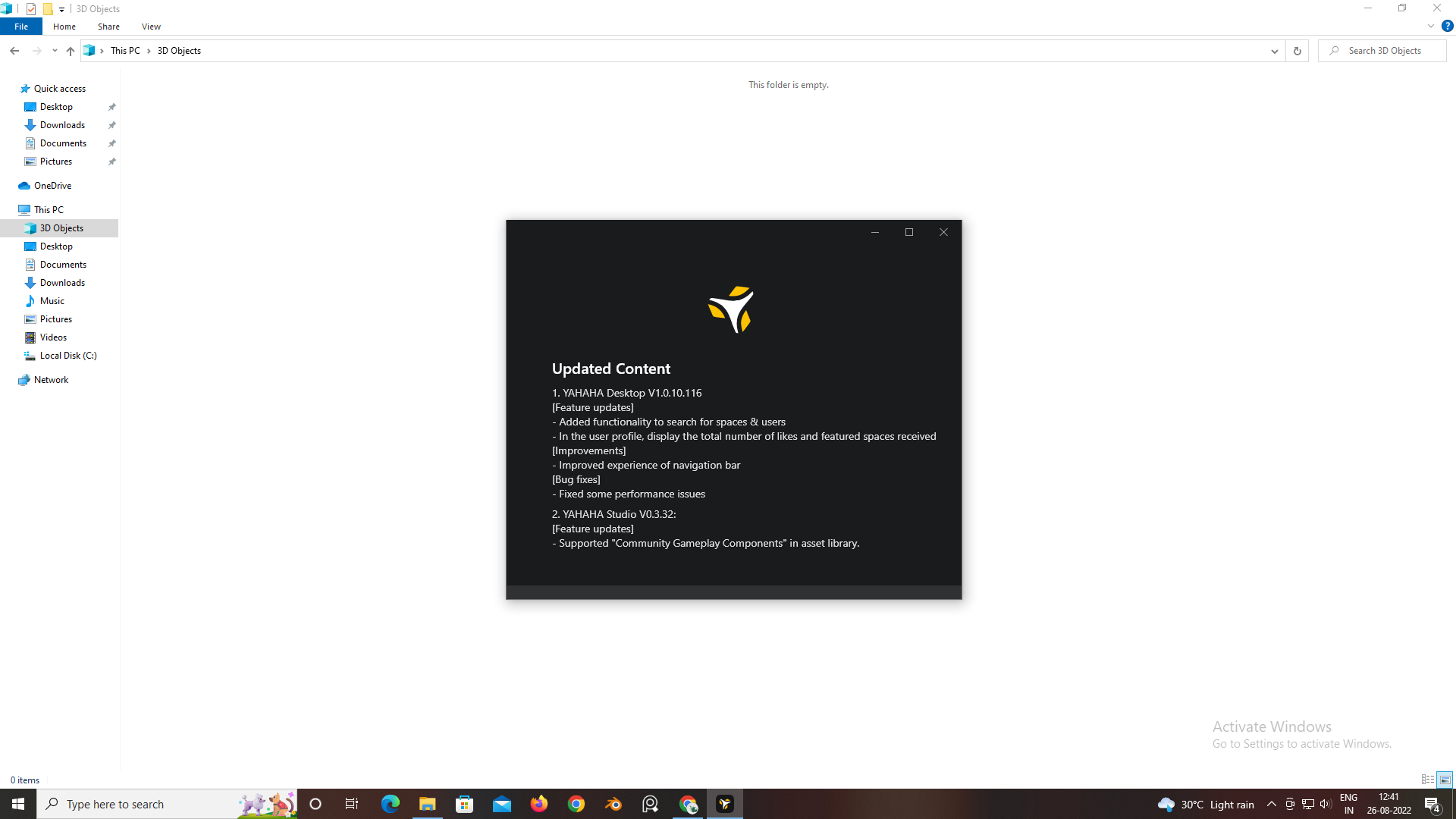Navigate to This PC via the breadcrumb
Screen dimensions: 1456x819
[x=126, y=50]
